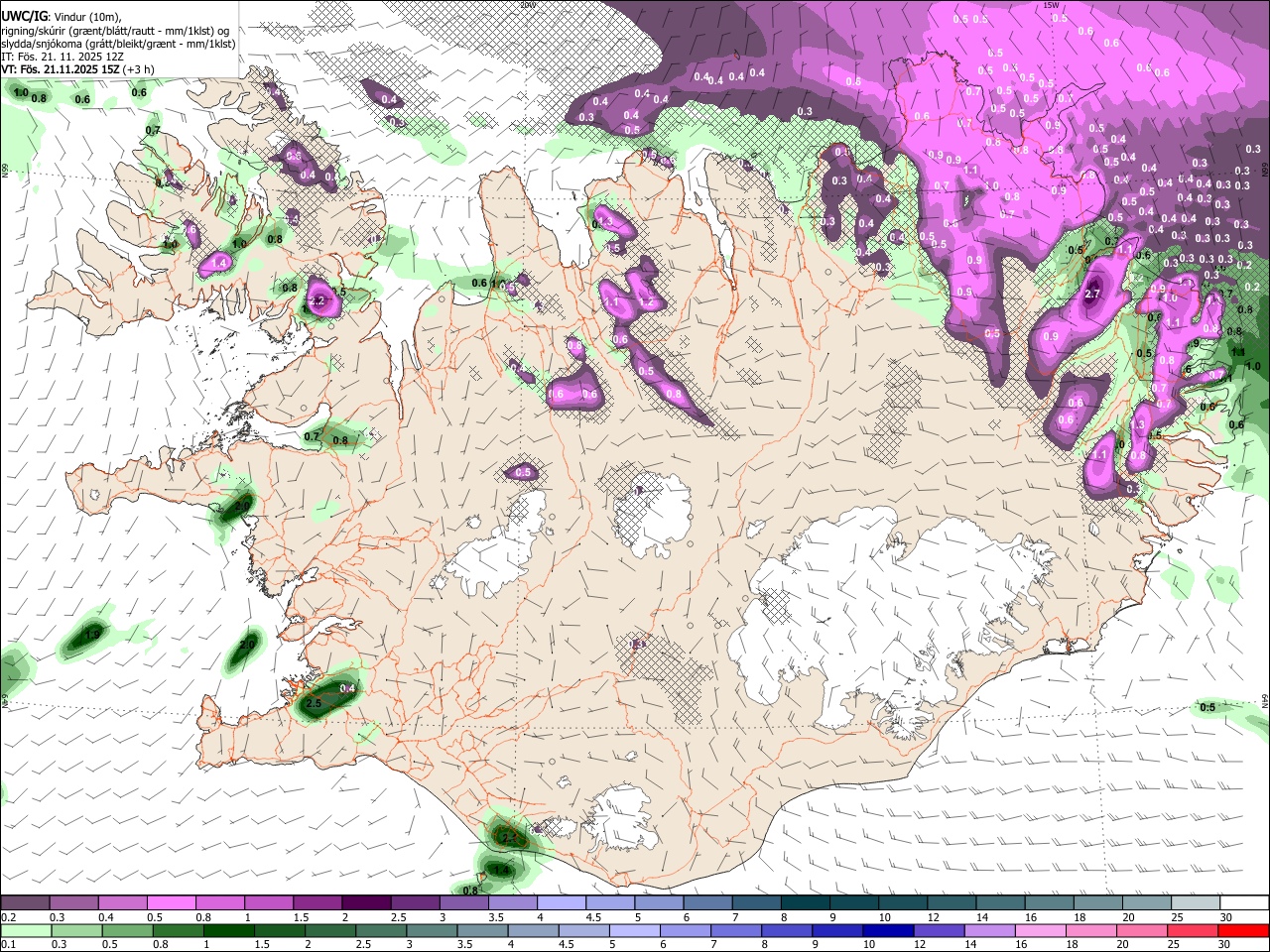The height and width of the screenshot is (952, 1270).
Task: Click lower scale deep blue swatch between 10 and 12
Action: (x=889, y=931)
